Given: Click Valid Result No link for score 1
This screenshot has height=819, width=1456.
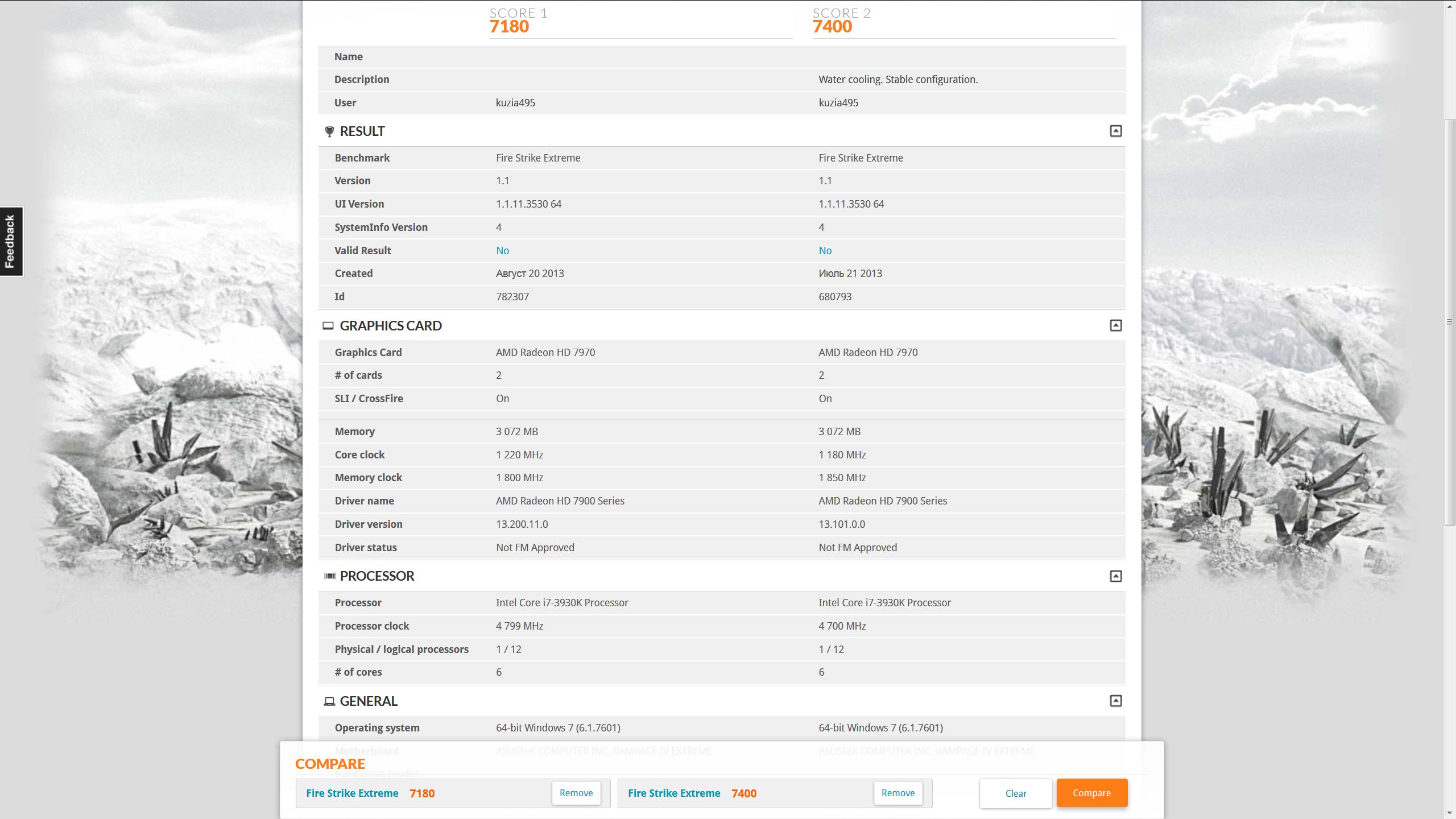Looking at the screenshot, I should [502, 250].
